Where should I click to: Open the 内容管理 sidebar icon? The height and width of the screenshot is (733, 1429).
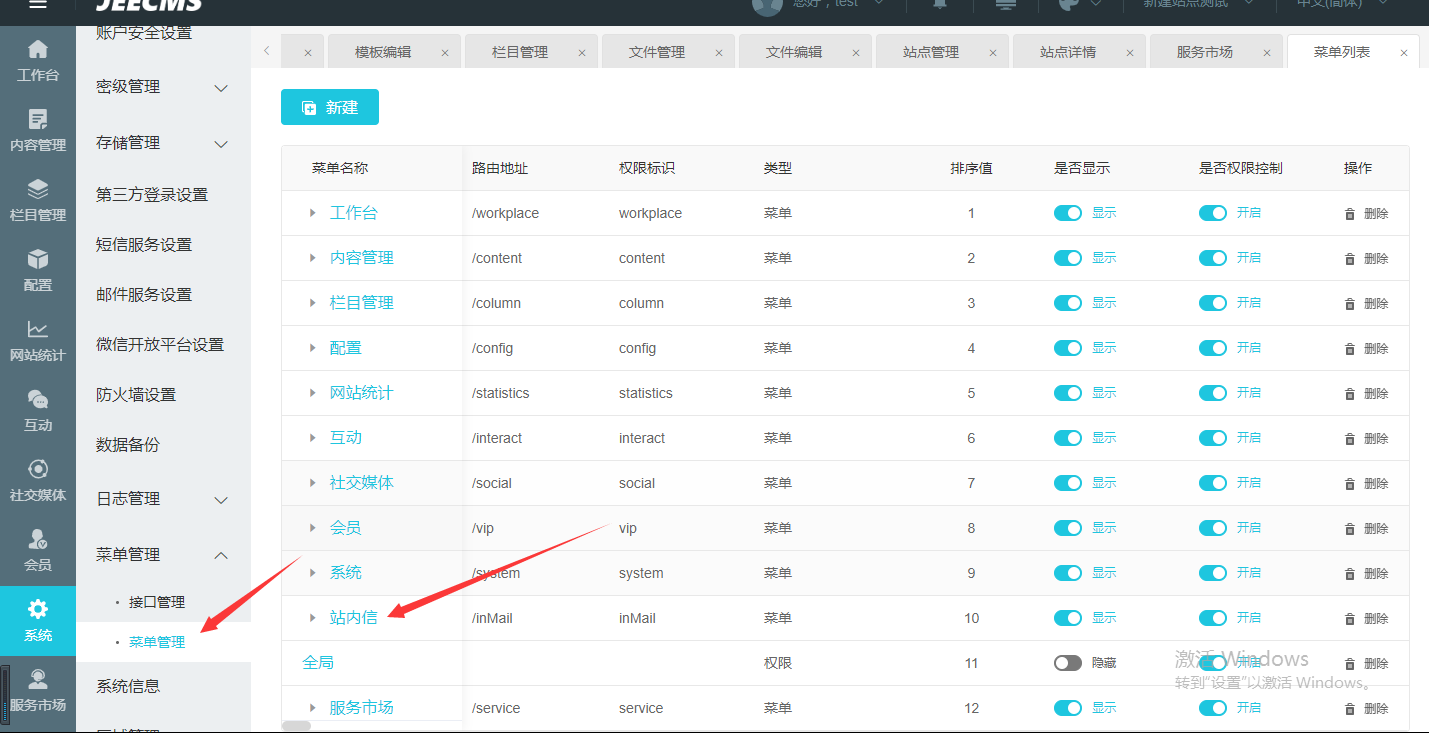pos(38,120)
